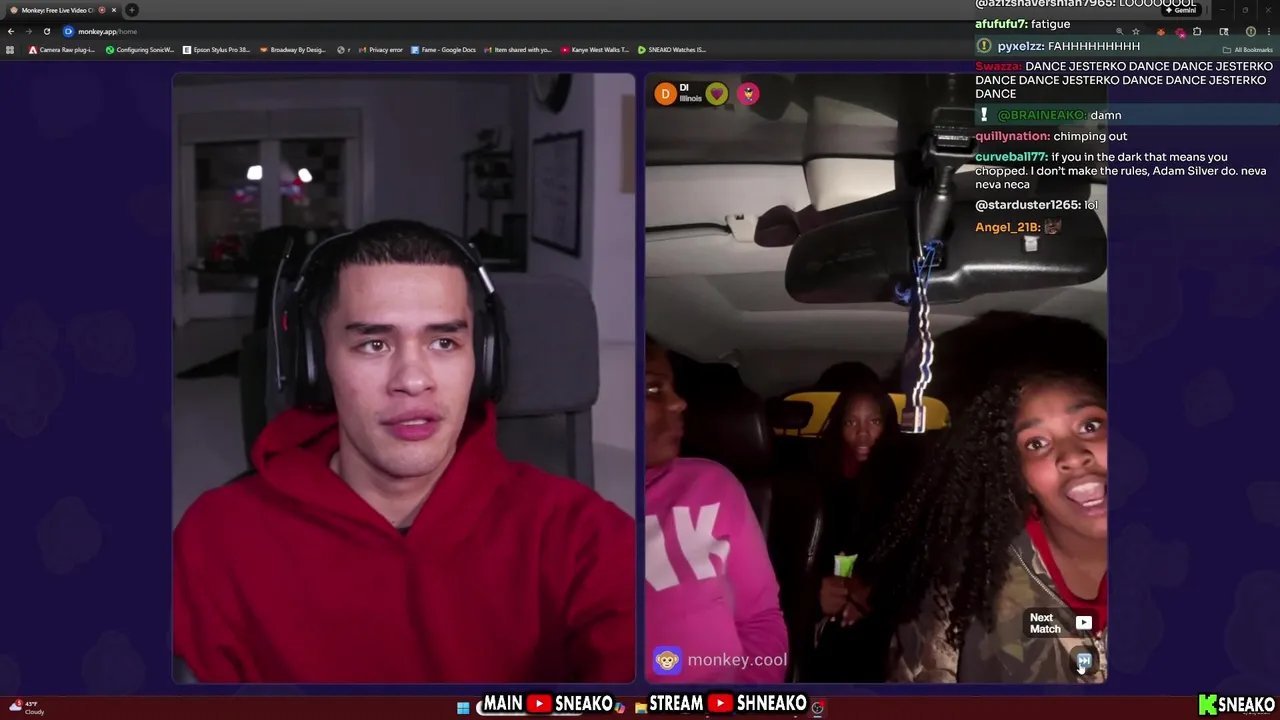Screen dimensions: 1280x720
Task: Open the Broadway By Design bookmark
Action: click(294, 49)
